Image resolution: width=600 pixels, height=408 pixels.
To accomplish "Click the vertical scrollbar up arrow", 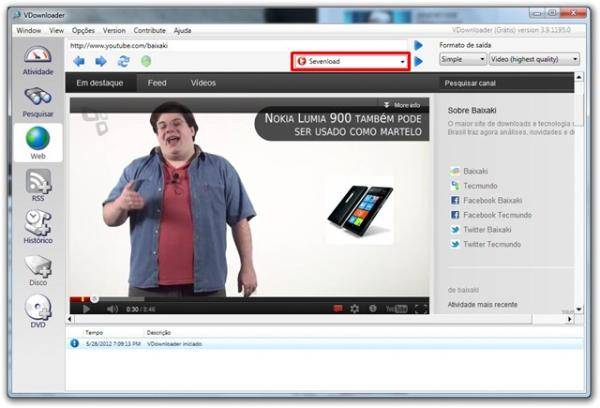I will (x=579, y=77).
